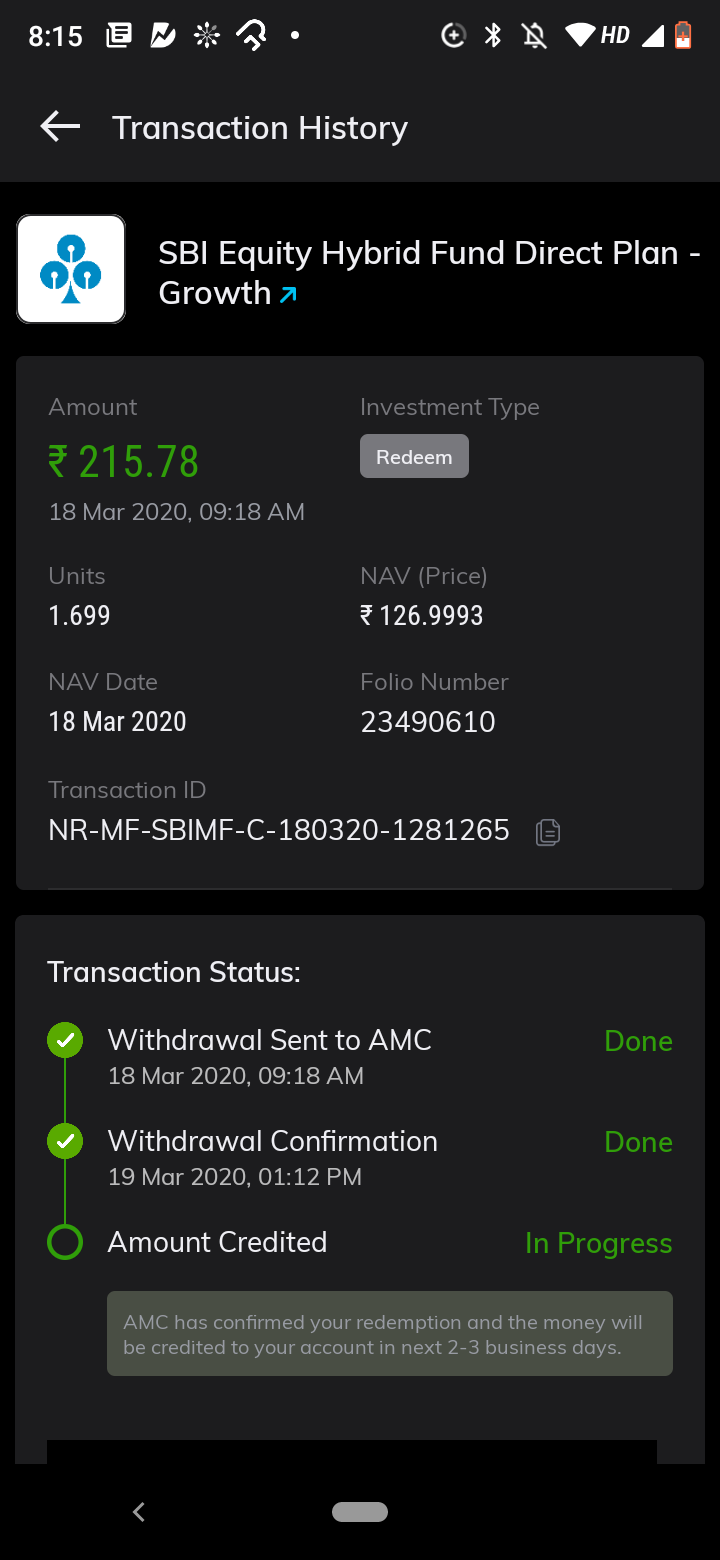720x1560 pixels.
Task: Tap the AMC redemption info message
Action: click(389, 1334)
